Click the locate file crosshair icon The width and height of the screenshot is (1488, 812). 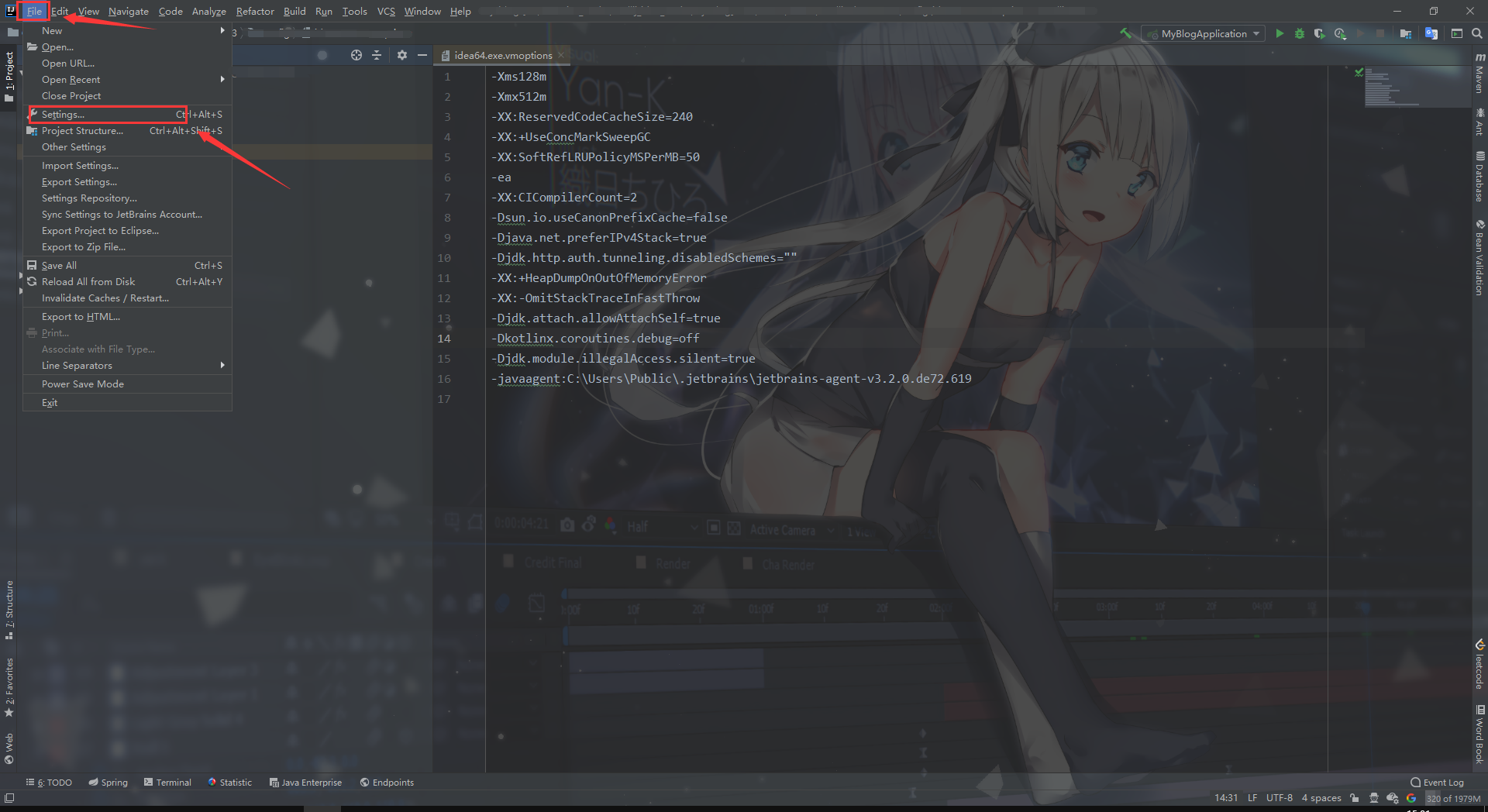tap(356, 55)
